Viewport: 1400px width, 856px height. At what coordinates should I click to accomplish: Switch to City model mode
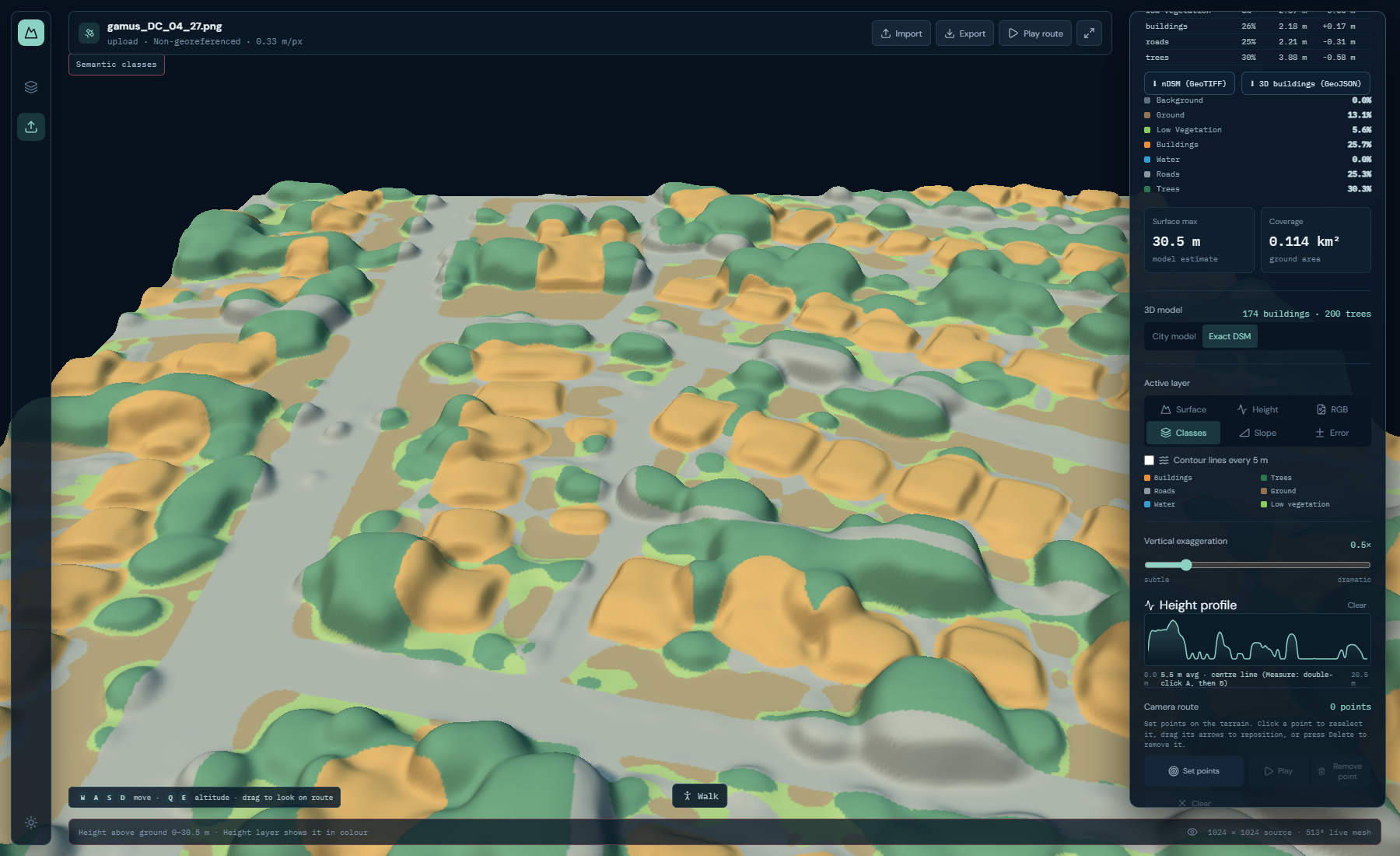[1174, 336]
